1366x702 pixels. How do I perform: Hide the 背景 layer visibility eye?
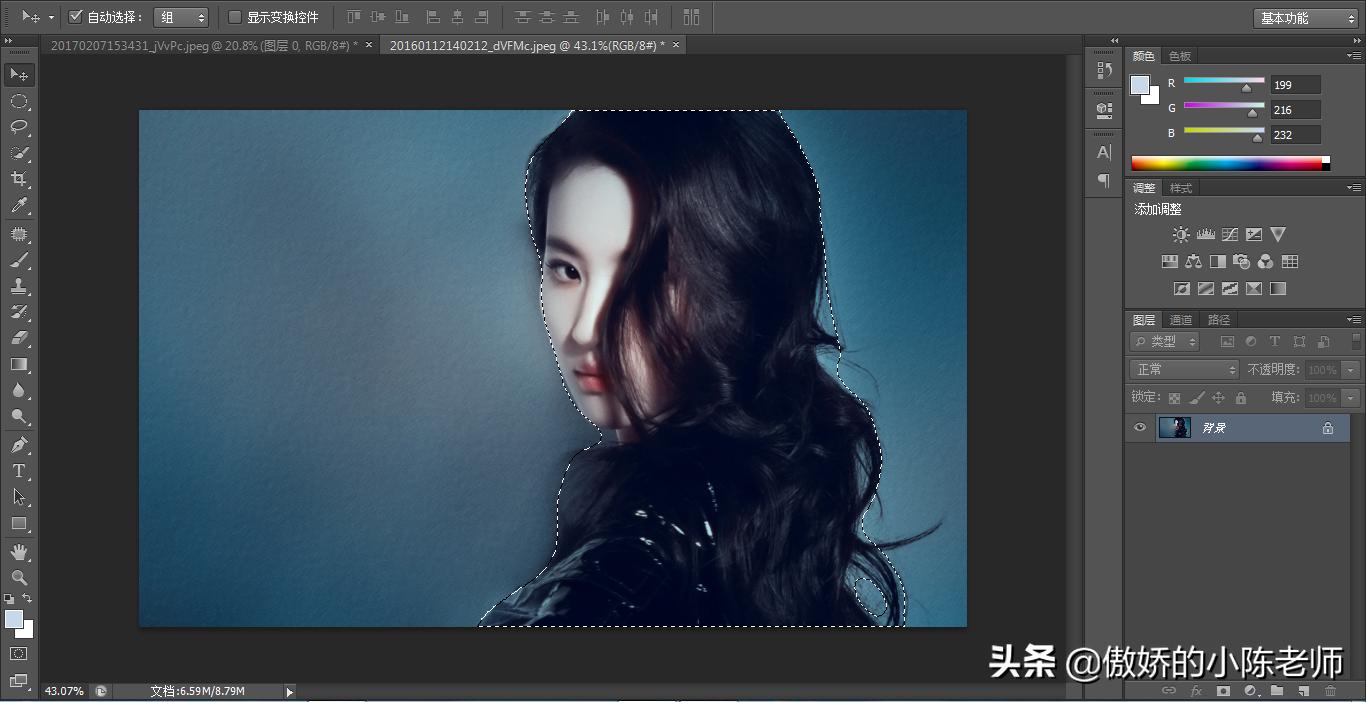click(1139, 427)
